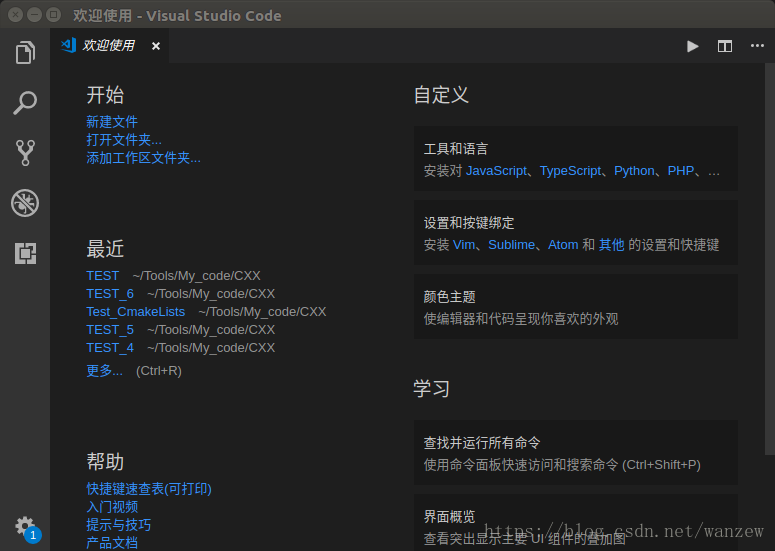Open the 颜色主题 card
Image resolution: width=775 pixels, height=551 pixels.
pos(576,307)
